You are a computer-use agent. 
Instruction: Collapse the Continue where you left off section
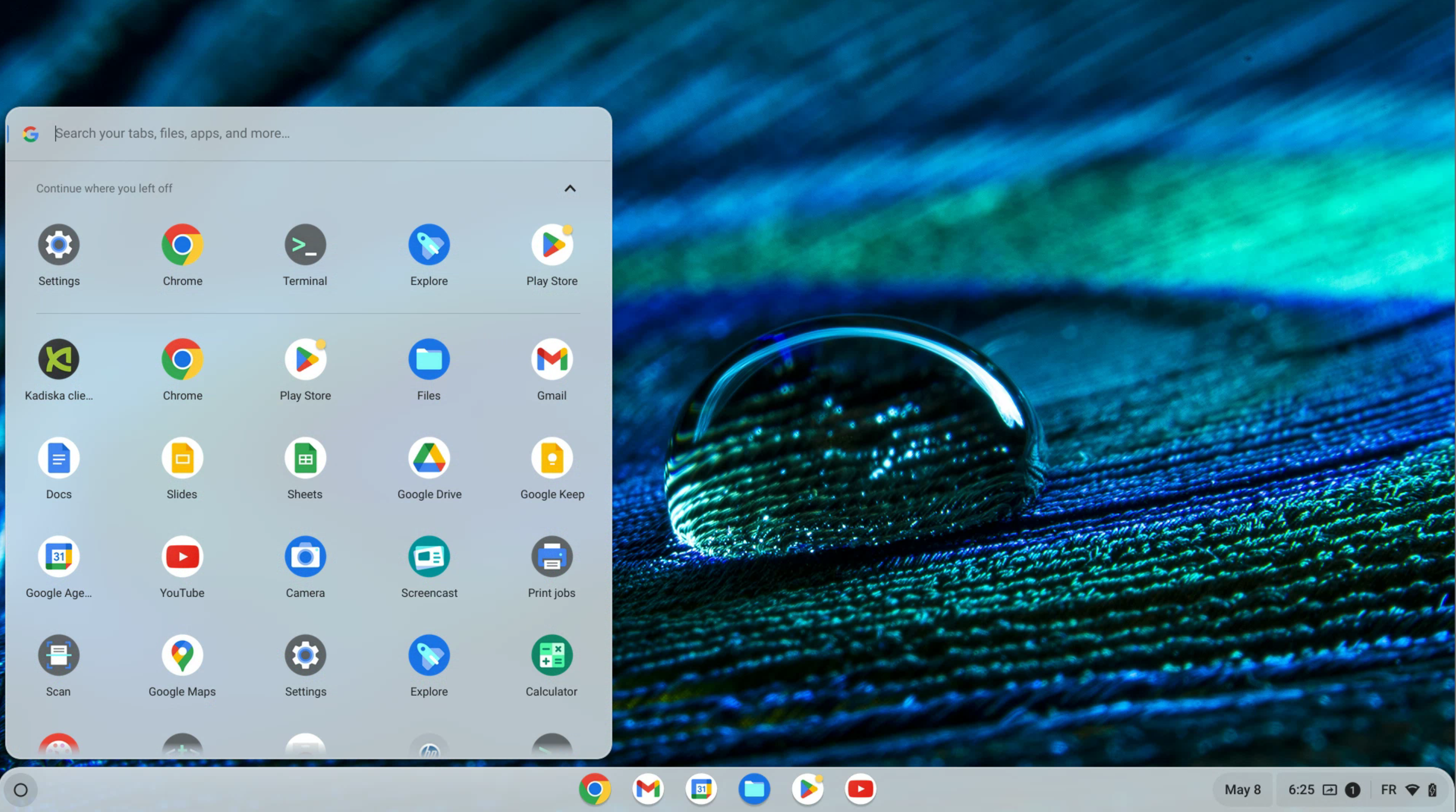570,189
